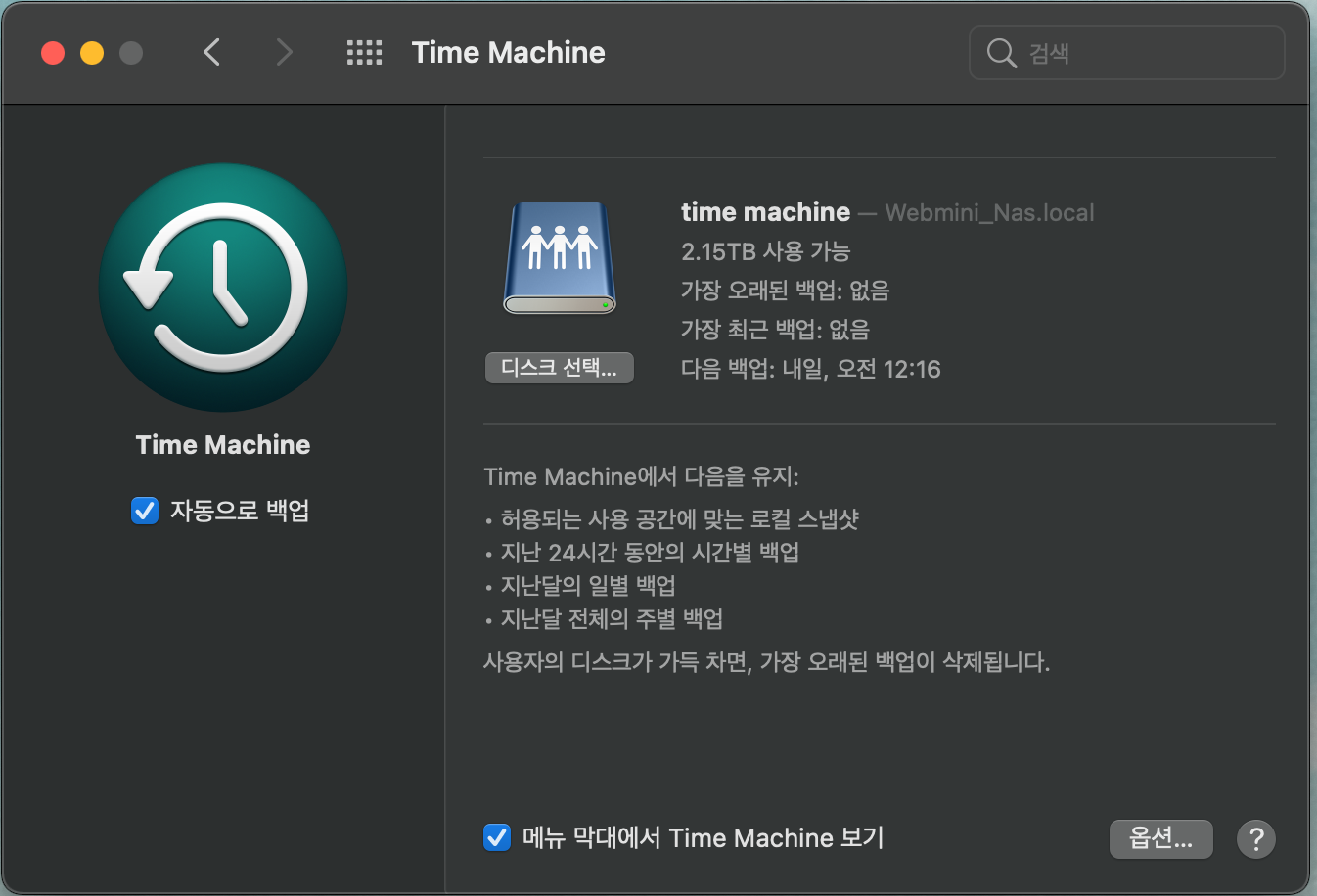The image size is (1317, 896).
Task: Click the 'Webmini_Nas.local' server name
Action: pos(989,213)
